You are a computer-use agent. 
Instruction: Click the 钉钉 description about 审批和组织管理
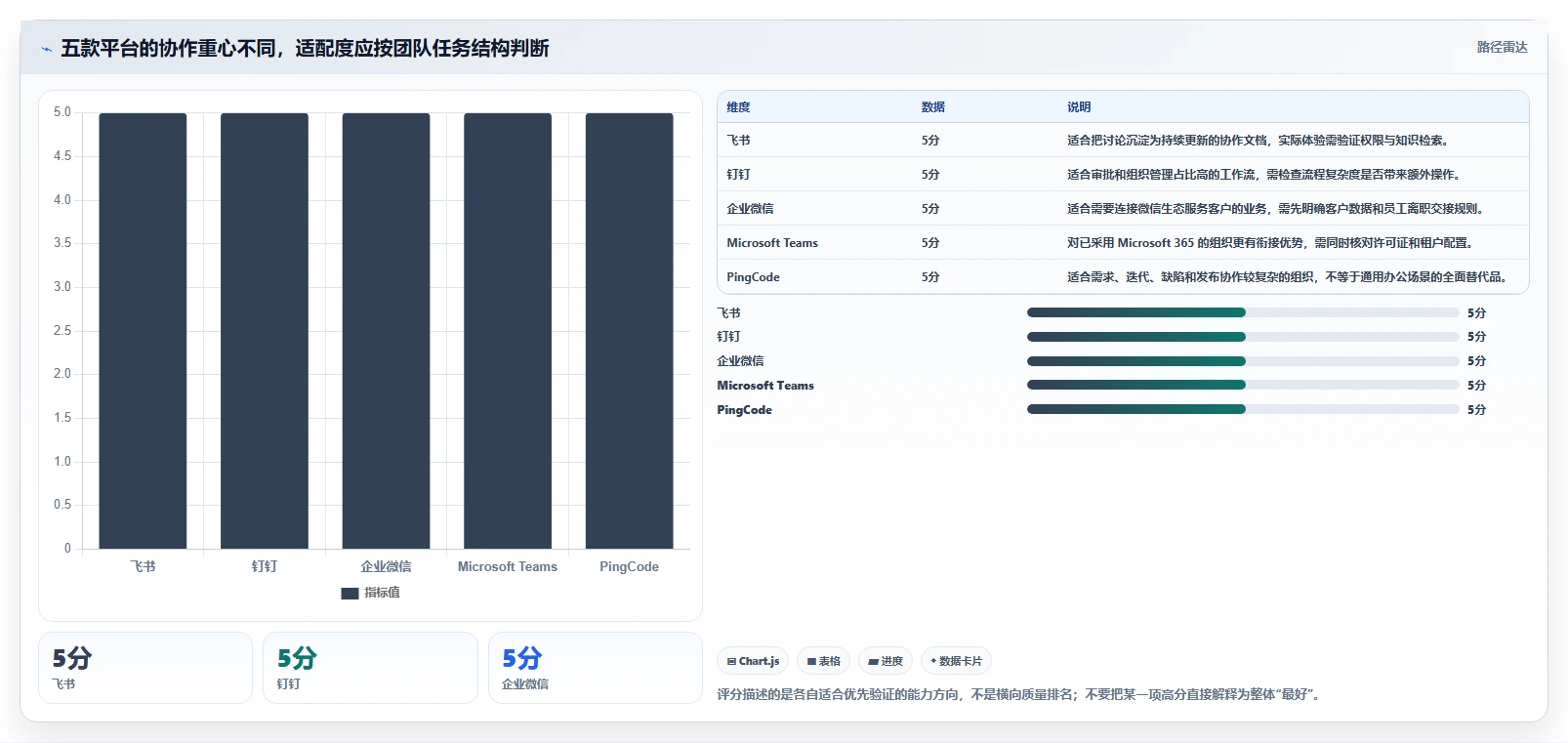coord(1266,175)
